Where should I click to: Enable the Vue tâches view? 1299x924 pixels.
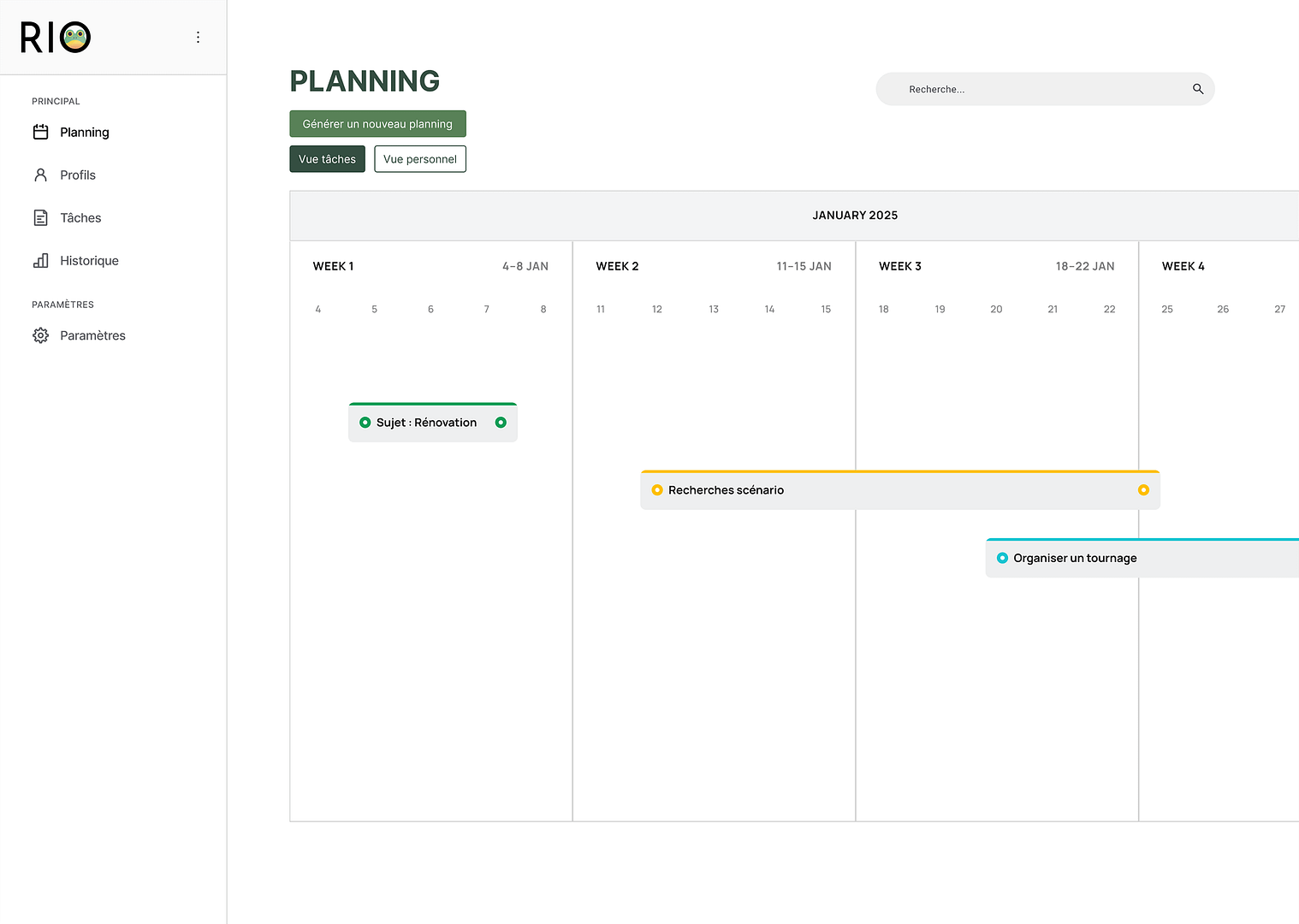click(327, 158)
